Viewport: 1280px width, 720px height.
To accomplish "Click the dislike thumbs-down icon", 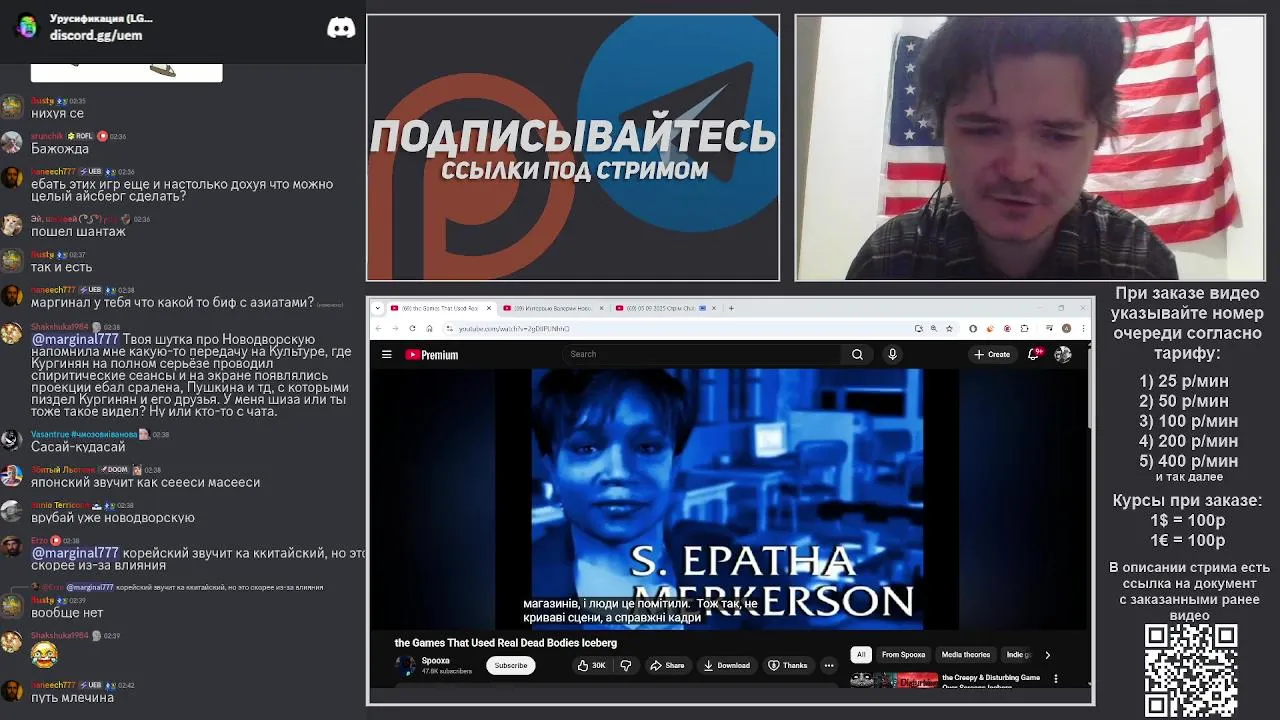I will coord(626,665).
